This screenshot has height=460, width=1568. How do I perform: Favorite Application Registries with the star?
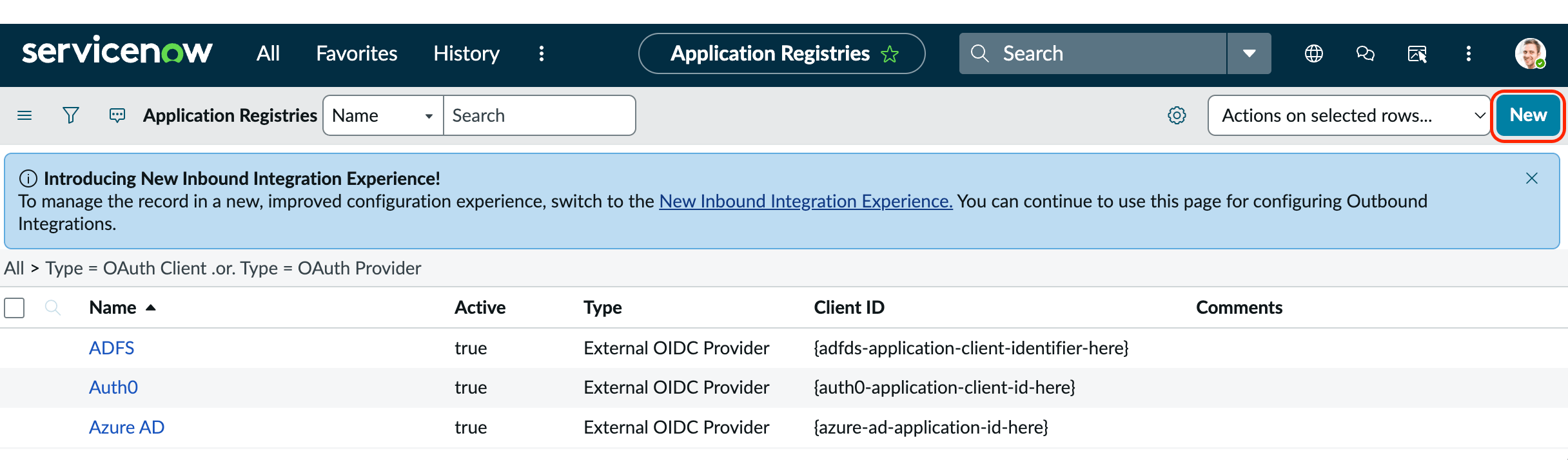pyautogui.click(x=890, y=54)
